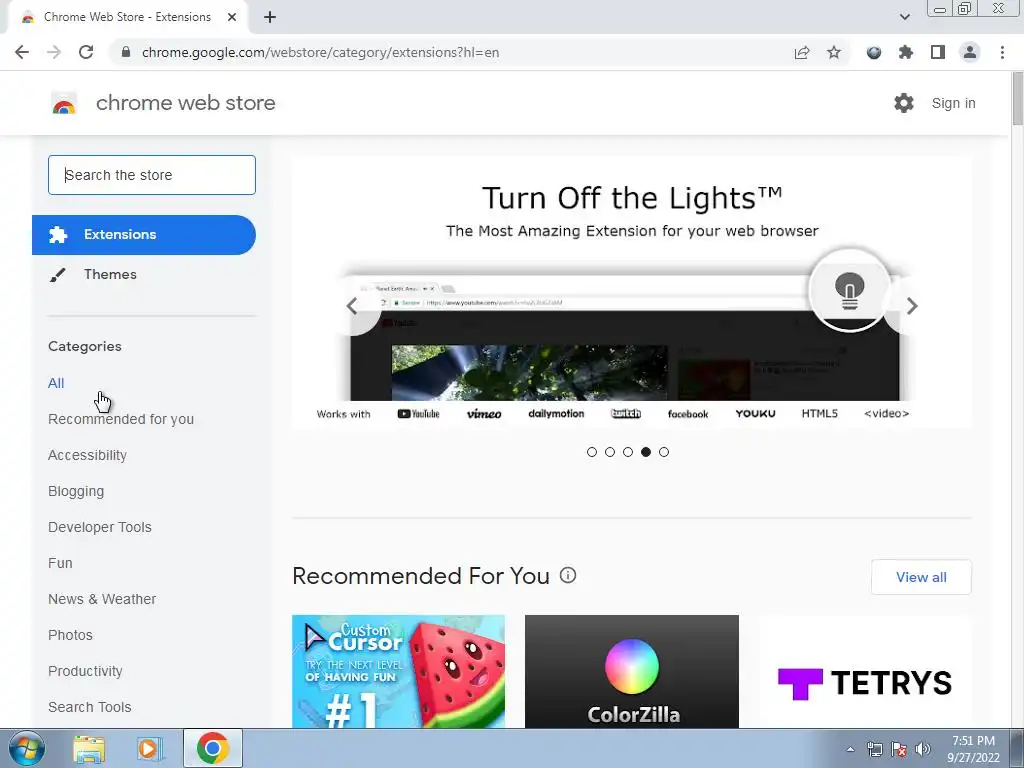Open the Windows Start menu
Screen dimensions: 1024x768
click(27, 748)
